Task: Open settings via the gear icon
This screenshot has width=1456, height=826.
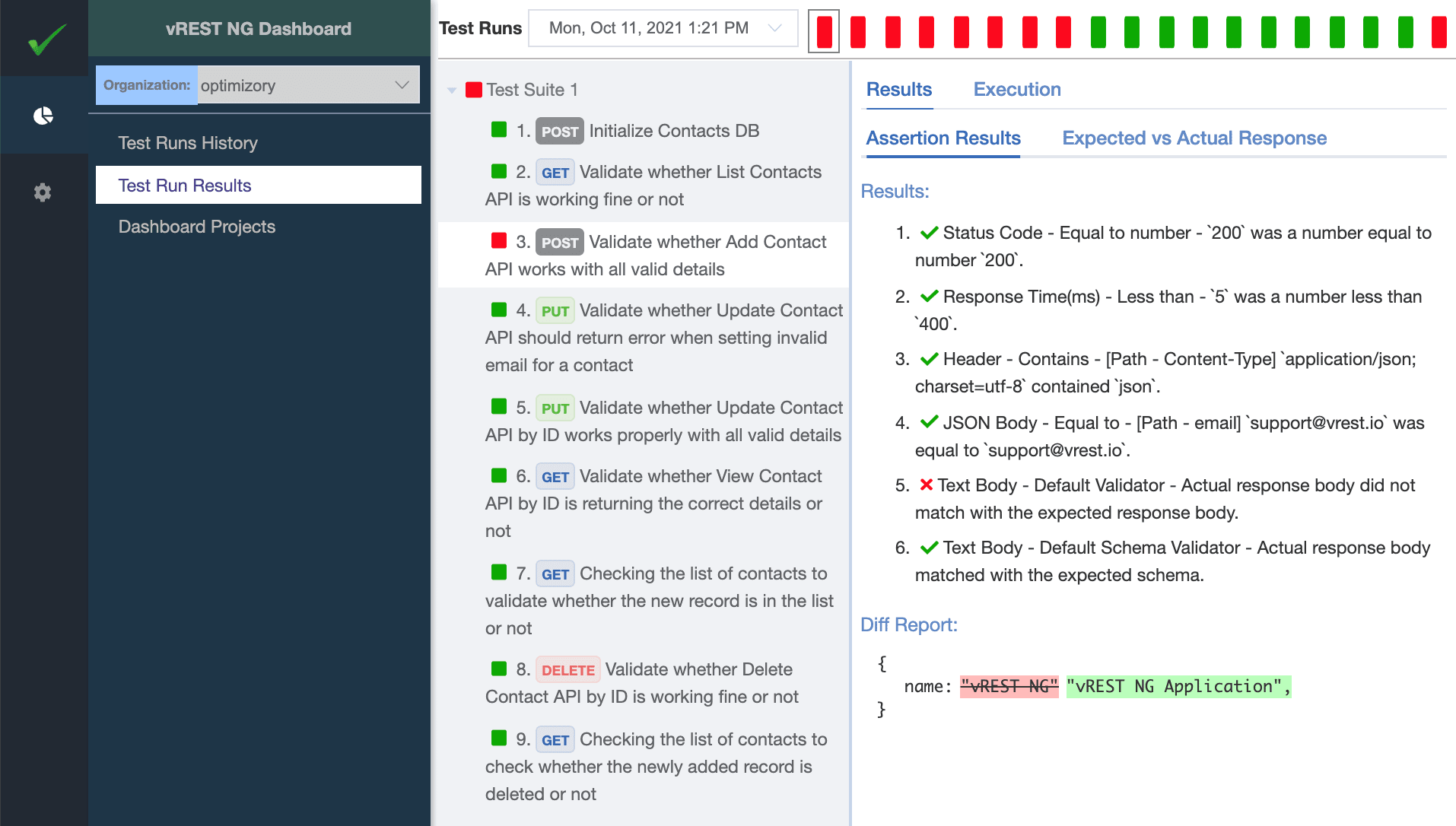Action: point(43,192)
